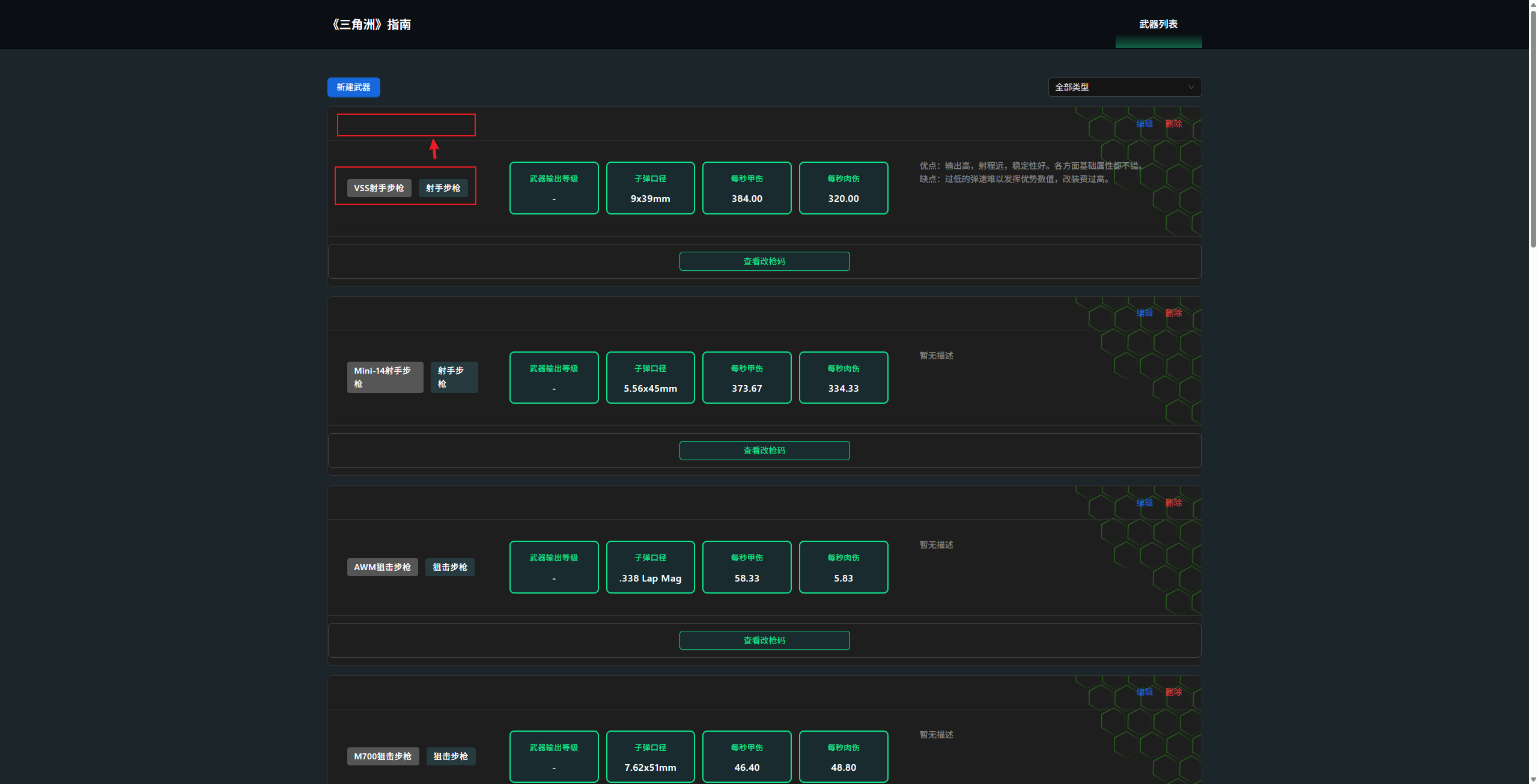Click Mini-14 武器输出等级 stat box

(554, 377)
